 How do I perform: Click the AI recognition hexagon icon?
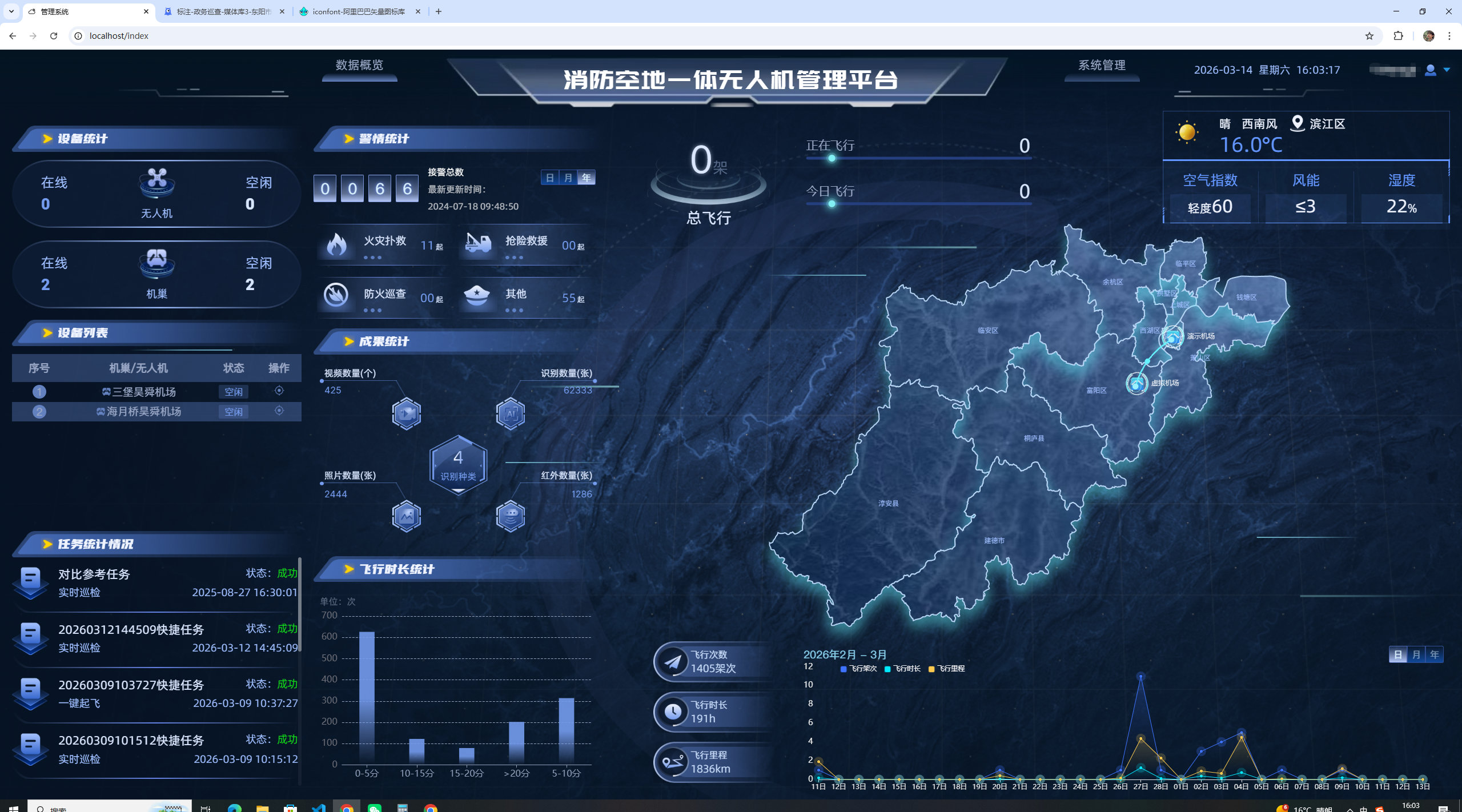pyautogui.click(x=510, y=413)
